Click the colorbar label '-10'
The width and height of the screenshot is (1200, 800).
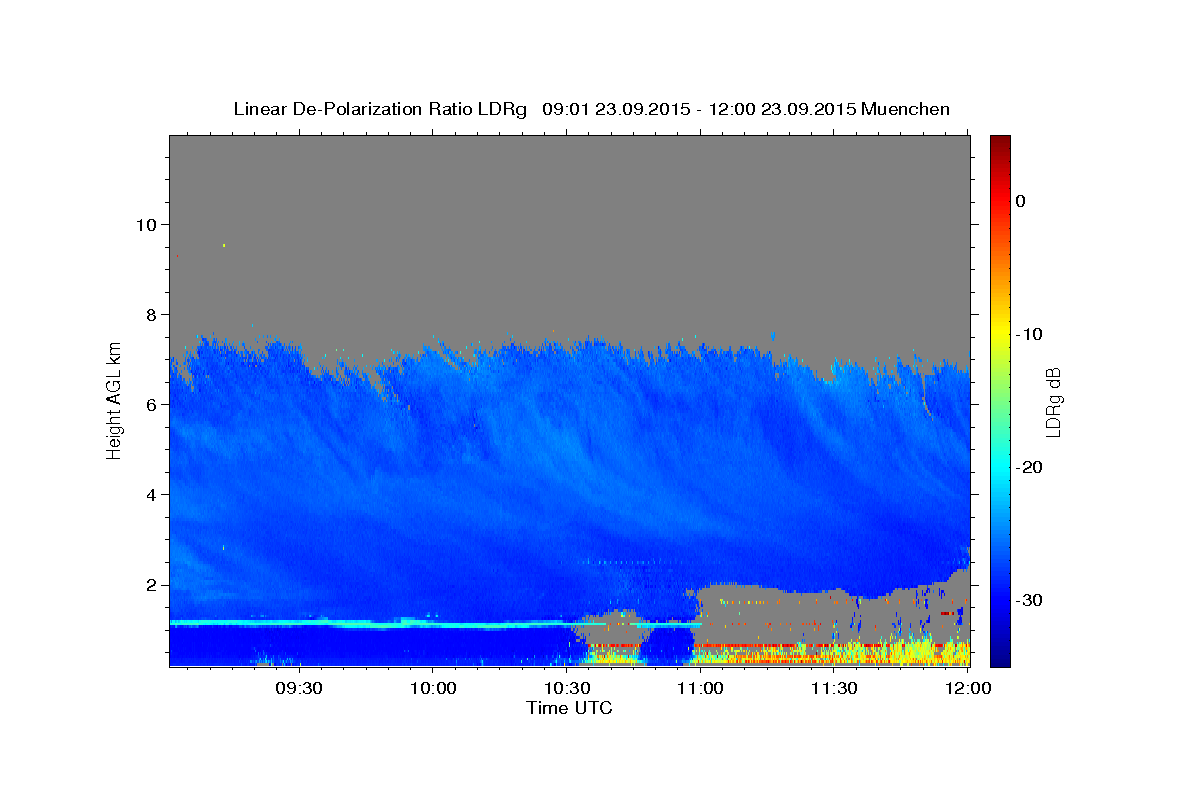tap(1030, 334)
